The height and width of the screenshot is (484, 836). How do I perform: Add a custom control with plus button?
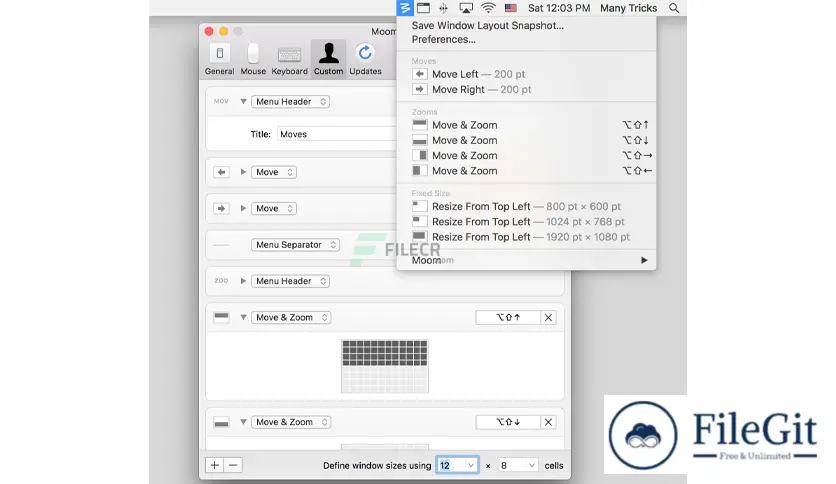pos(214,465)
